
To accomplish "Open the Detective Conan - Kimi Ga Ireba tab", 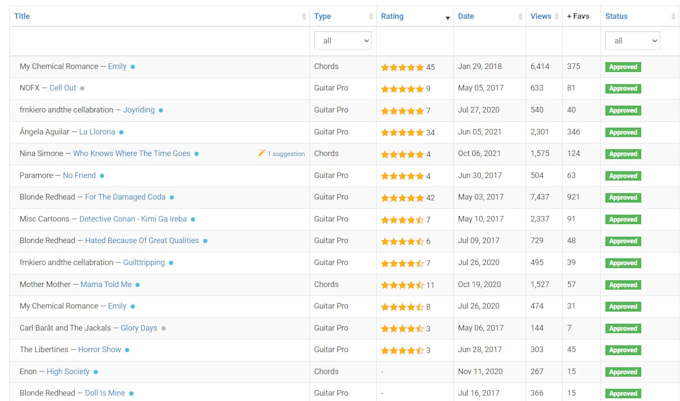I will click(x=133, y=219).
